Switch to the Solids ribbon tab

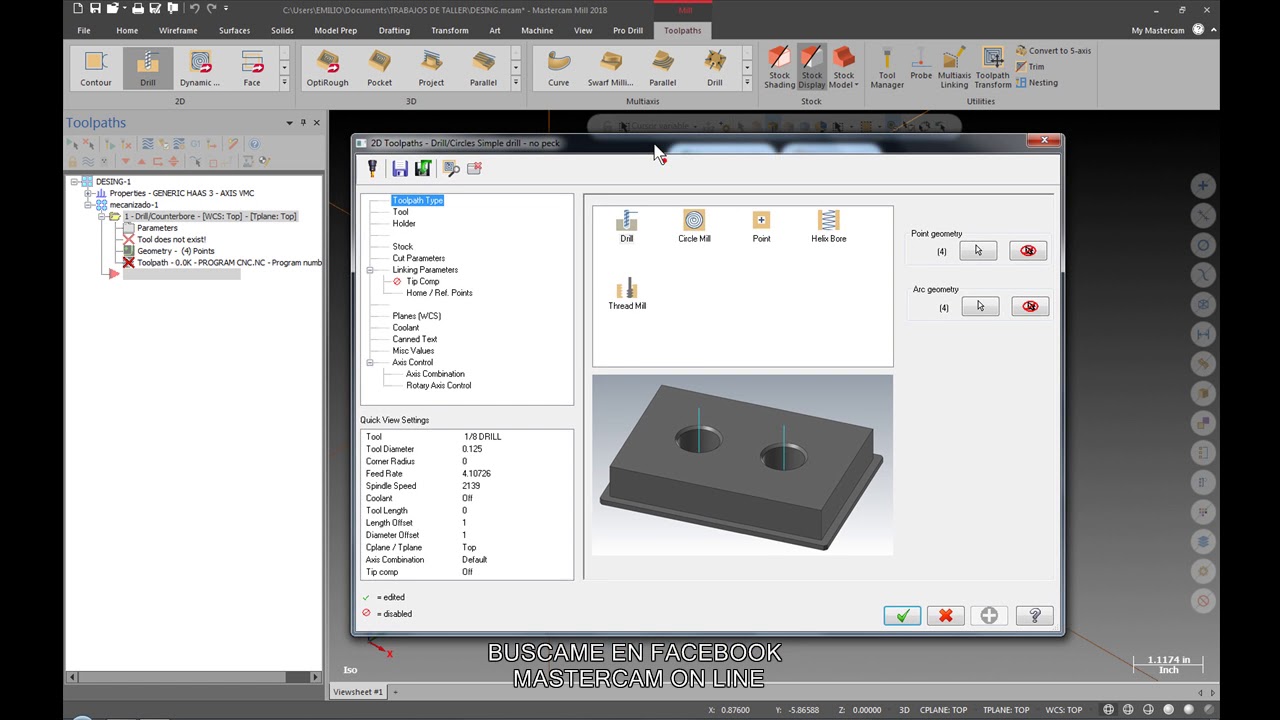click(282, 30)
